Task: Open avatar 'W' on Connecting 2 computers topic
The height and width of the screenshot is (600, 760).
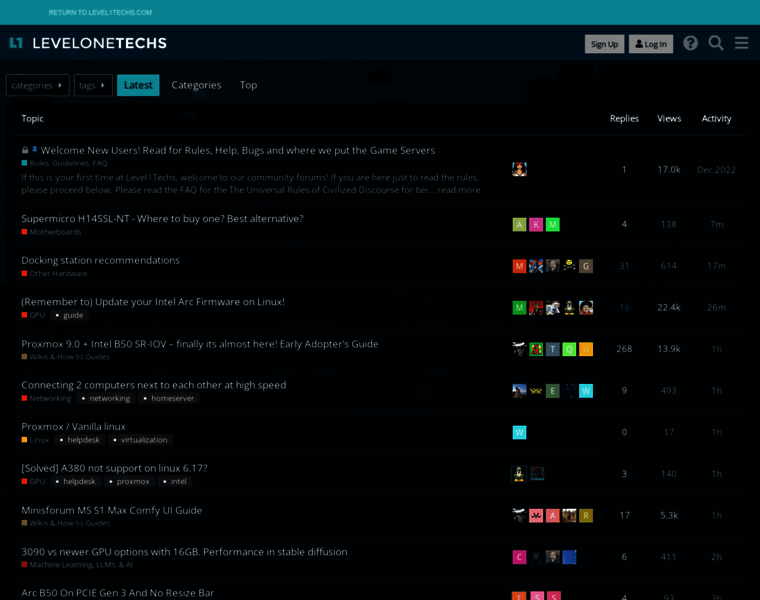Action: click(x=586, y=391)
